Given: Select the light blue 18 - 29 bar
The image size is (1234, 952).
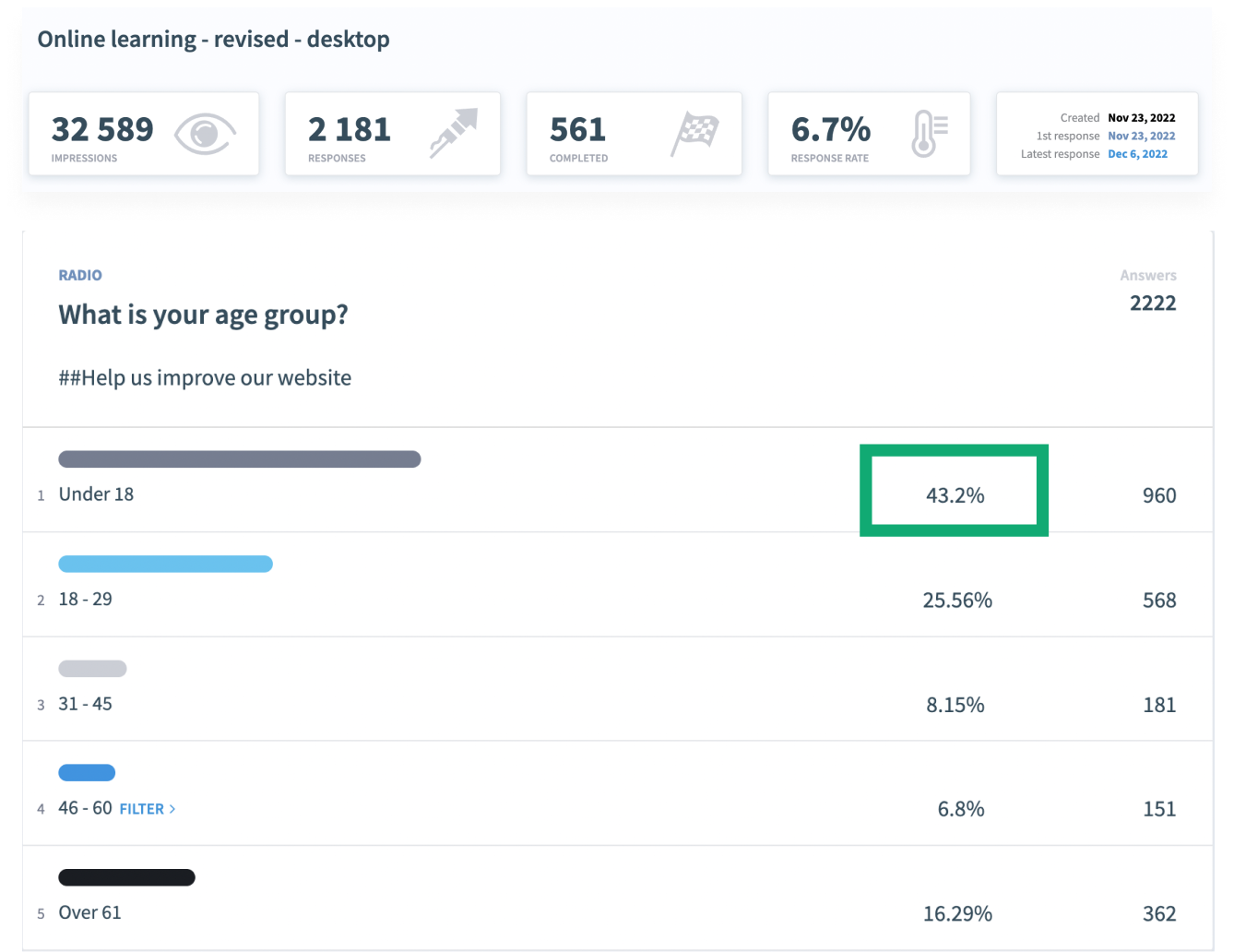Looking at the screenshot, I should click(x=165, y=564).
